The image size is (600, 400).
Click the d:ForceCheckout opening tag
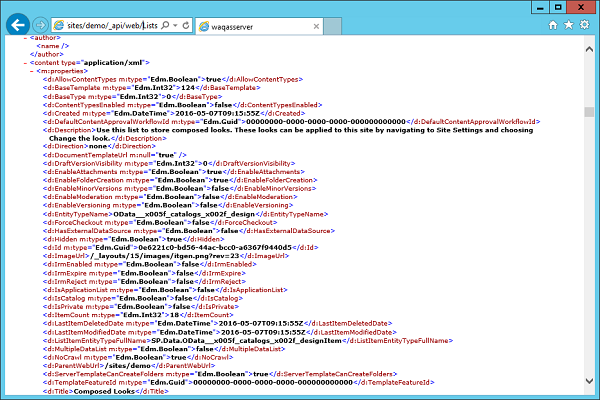coord(117,222)
